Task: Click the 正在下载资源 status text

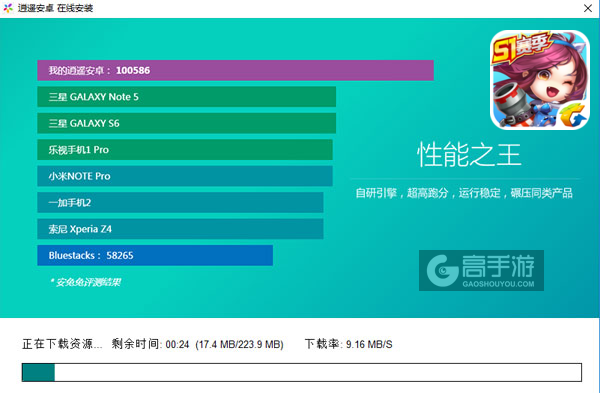Action: coord(62,344)
